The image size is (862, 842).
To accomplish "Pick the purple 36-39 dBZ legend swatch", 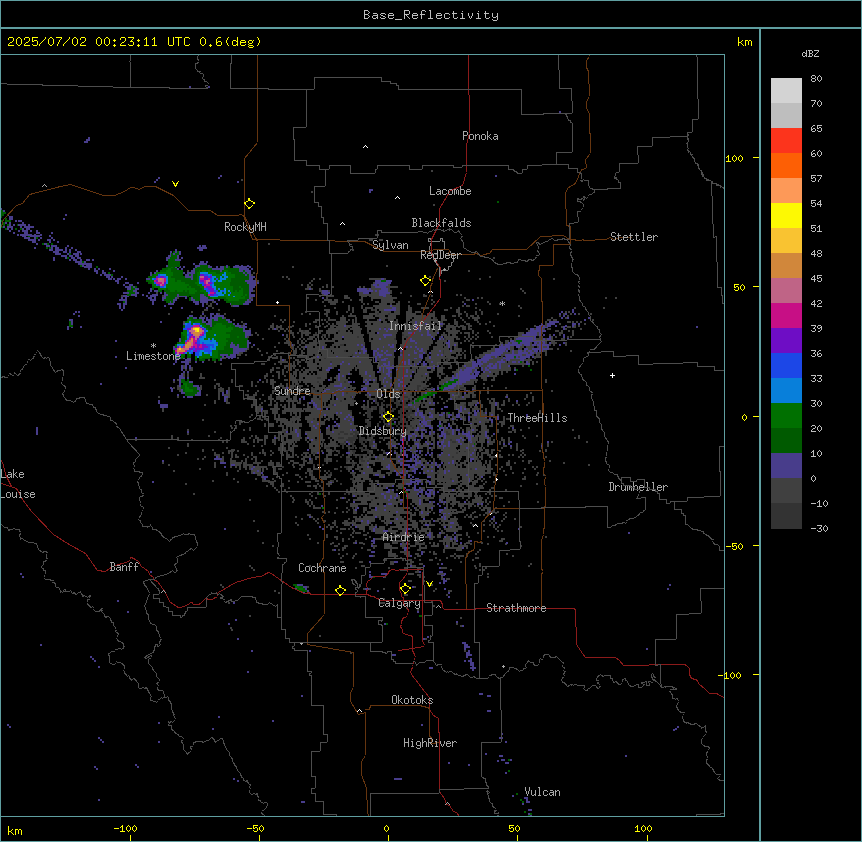I will (786, 341).
